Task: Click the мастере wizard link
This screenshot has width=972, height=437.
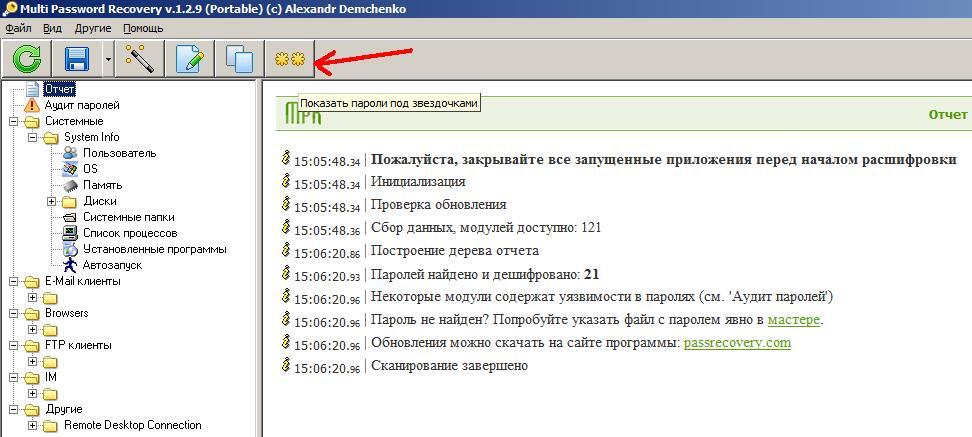Action: click(x=793, y=320)
